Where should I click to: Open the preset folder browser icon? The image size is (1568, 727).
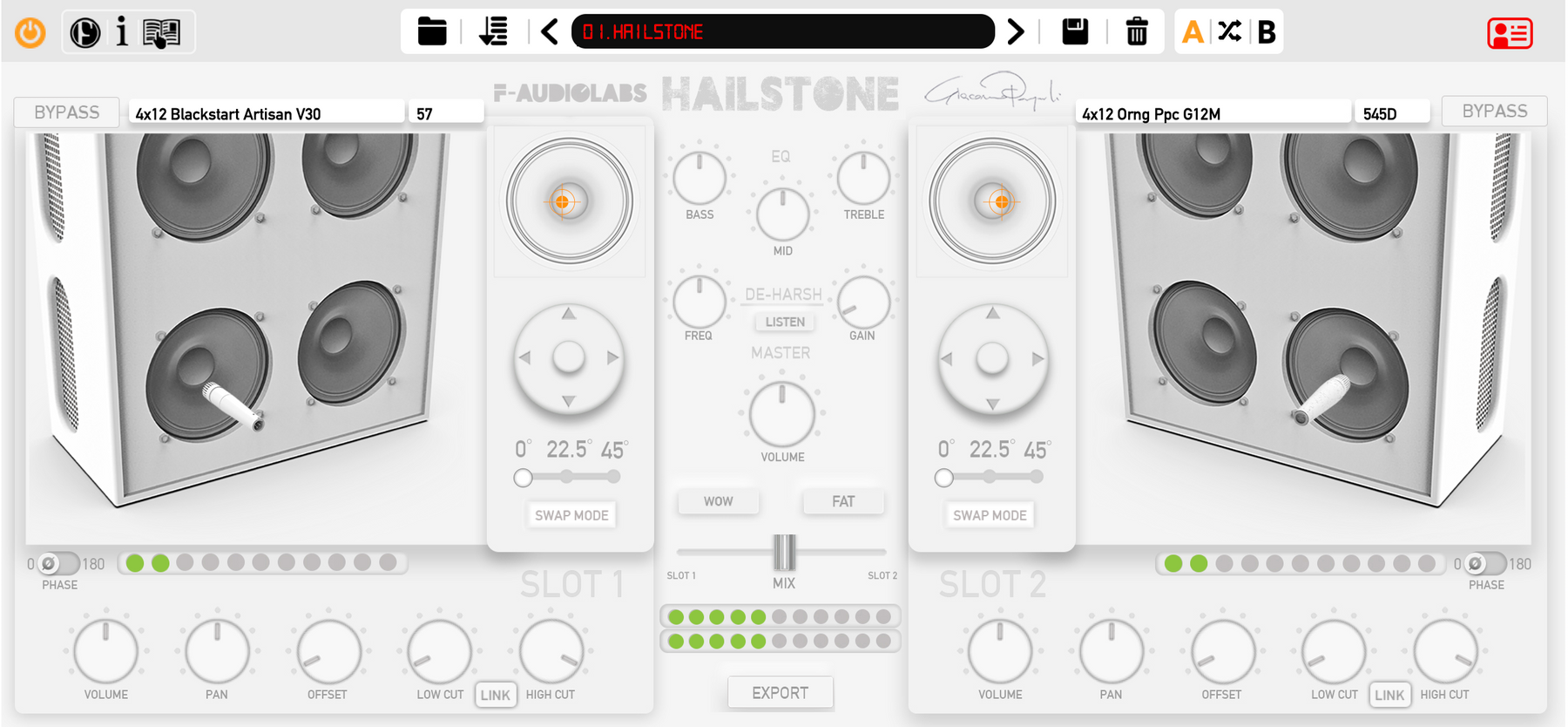[x=432, y=32]
